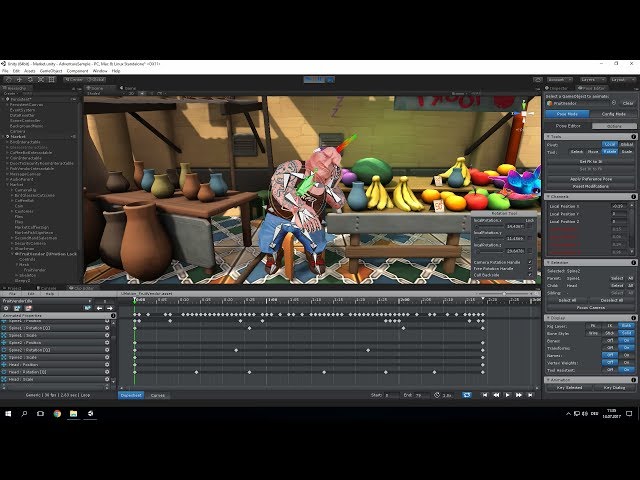This screenshot has width=640, height=480.
Task: Select the Hand tool in Unity toolbar
Action: coord(9,80)
